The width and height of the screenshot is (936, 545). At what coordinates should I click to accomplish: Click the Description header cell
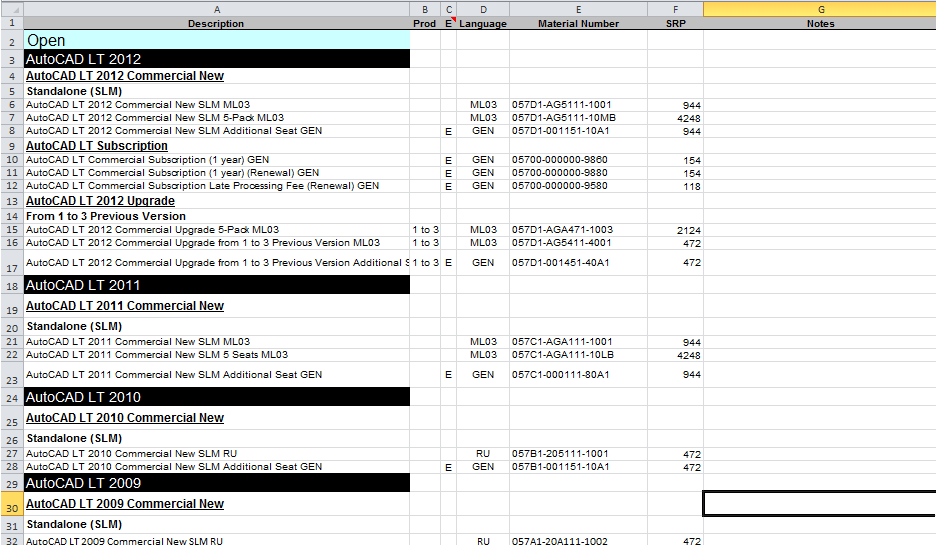coord(217,23)
